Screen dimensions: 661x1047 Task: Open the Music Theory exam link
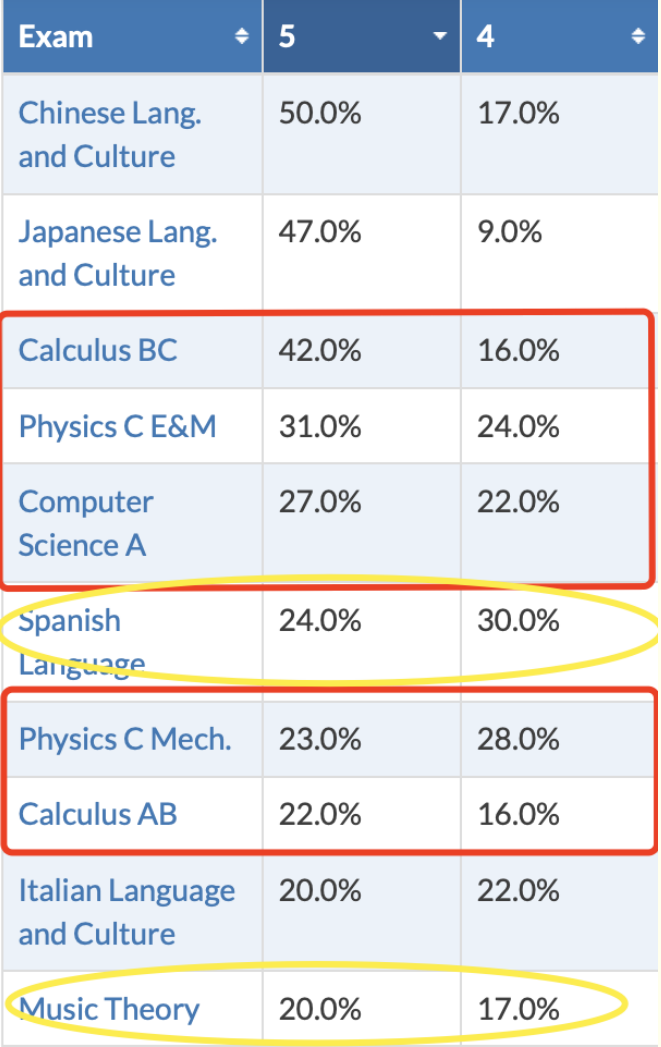tap(109, 1009)
